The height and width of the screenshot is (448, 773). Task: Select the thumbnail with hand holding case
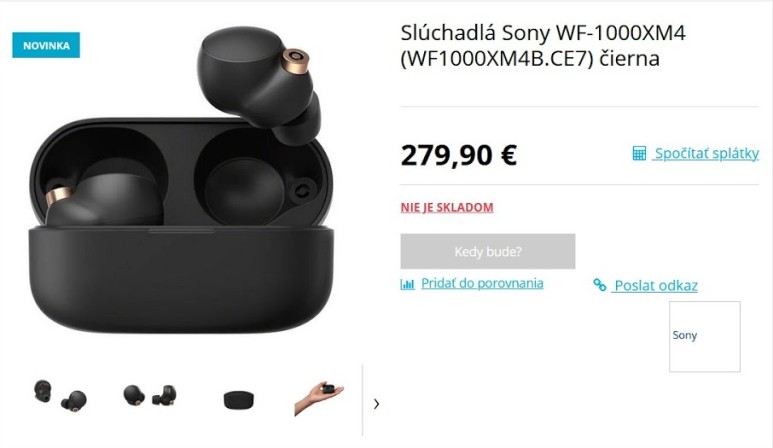319,398
